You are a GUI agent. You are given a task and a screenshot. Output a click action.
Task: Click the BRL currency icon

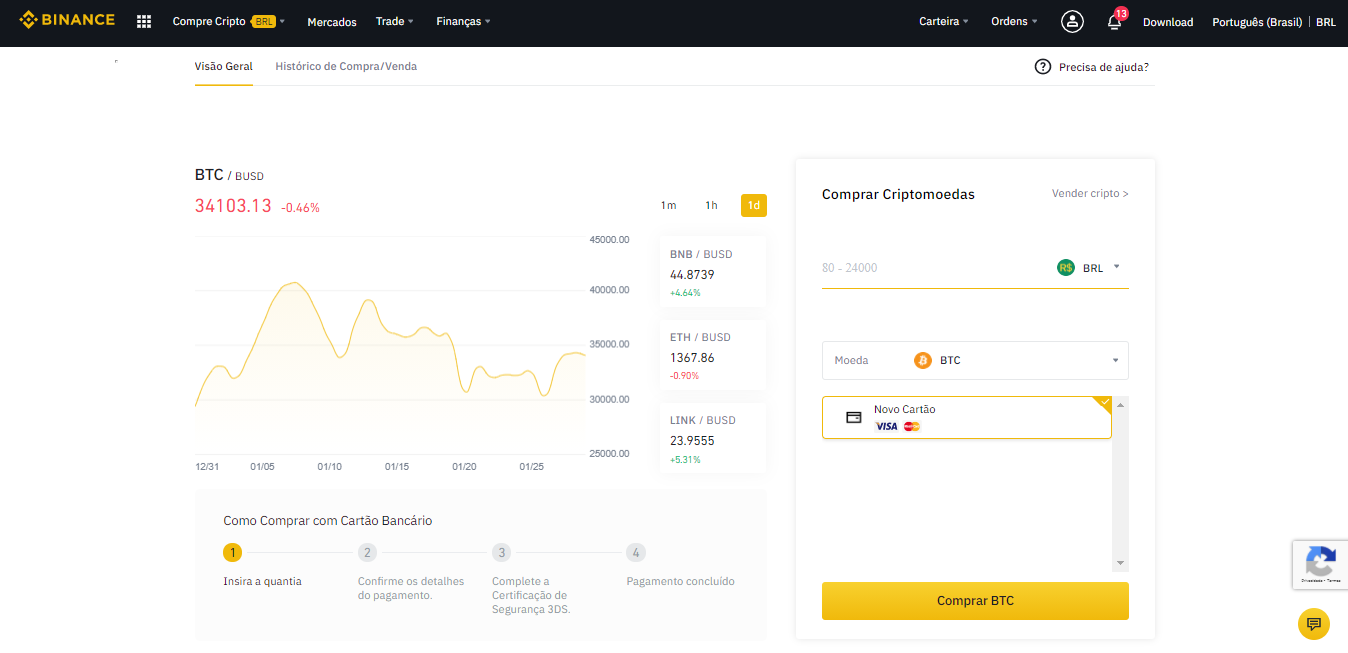1065,267
